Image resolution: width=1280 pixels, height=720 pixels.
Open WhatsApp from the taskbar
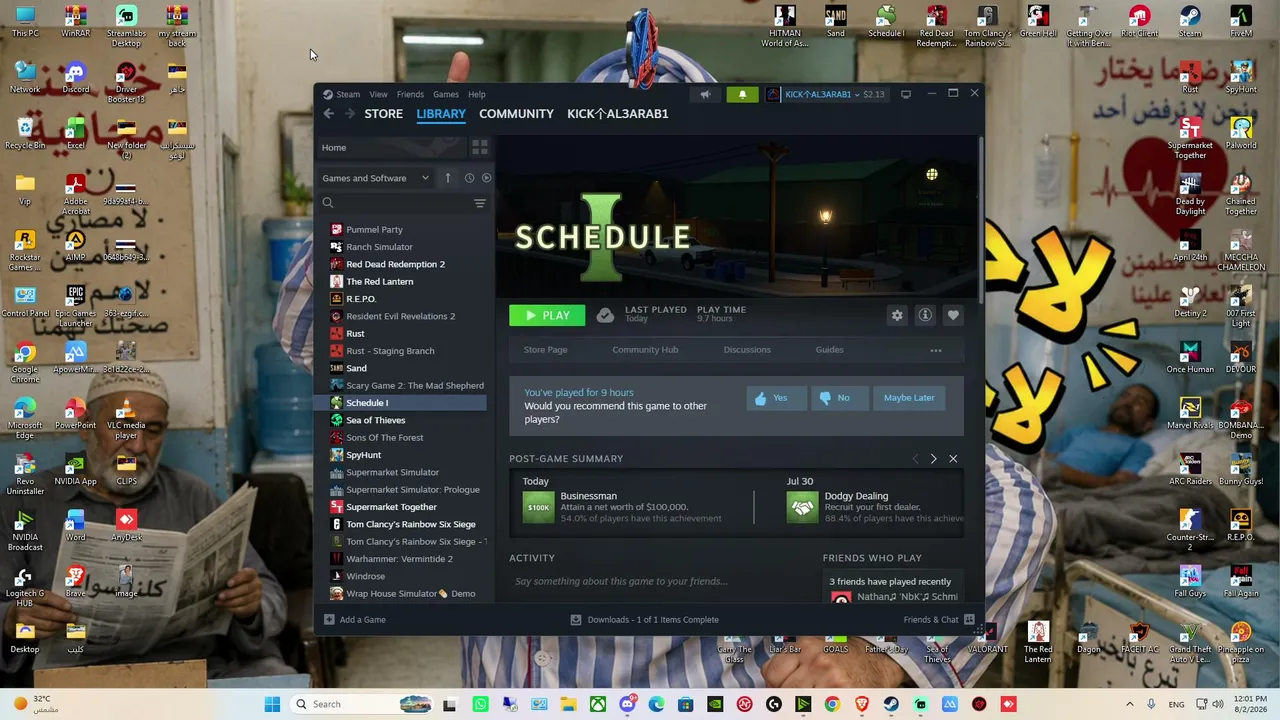click(x=480, y=704)
